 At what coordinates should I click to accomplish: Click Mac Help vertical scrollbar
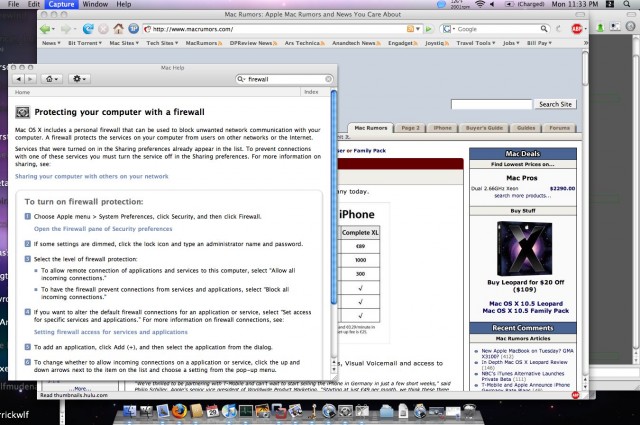334,196
